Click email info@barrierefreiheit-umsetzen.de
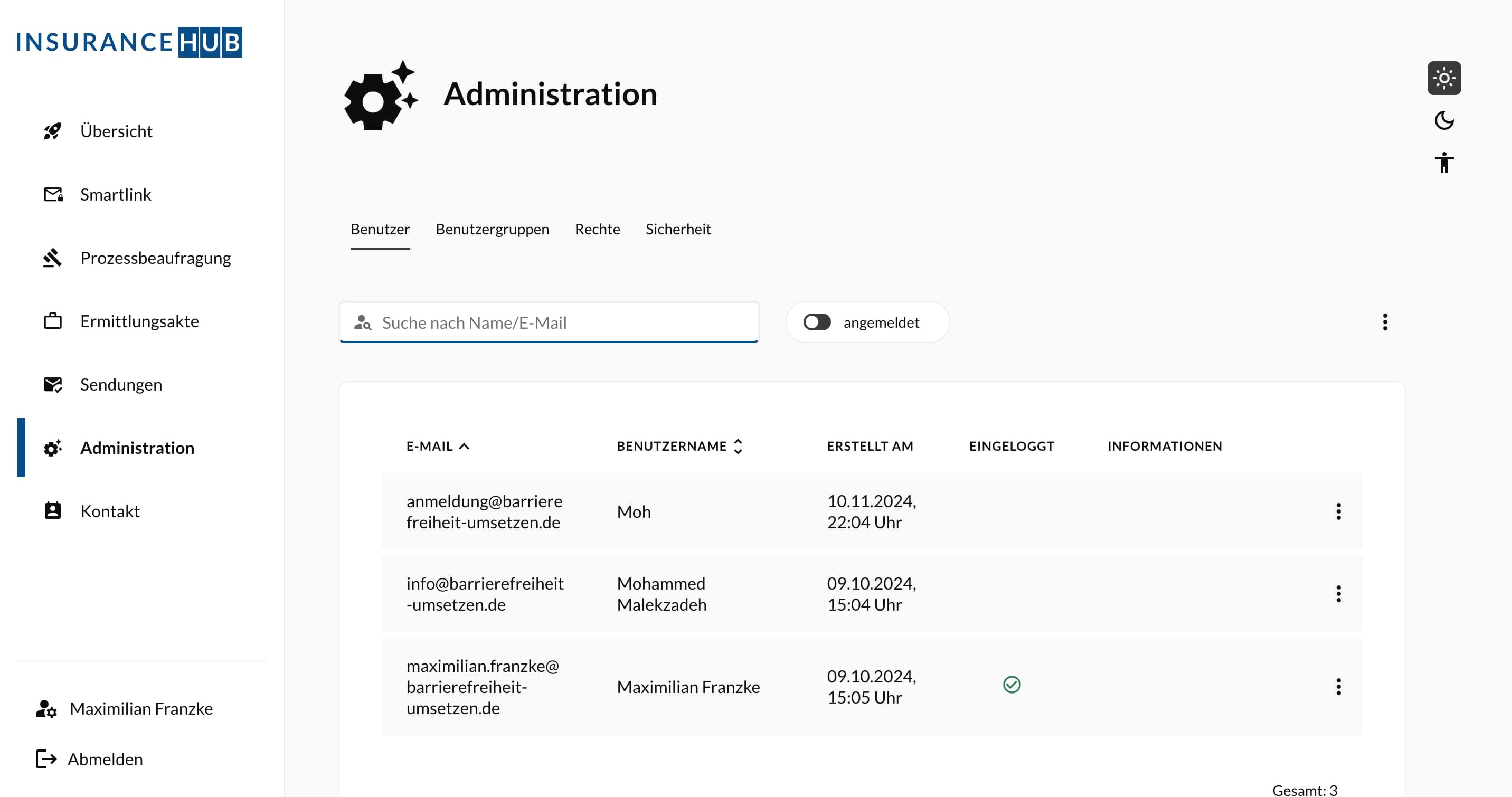 (x=485, y=593)
